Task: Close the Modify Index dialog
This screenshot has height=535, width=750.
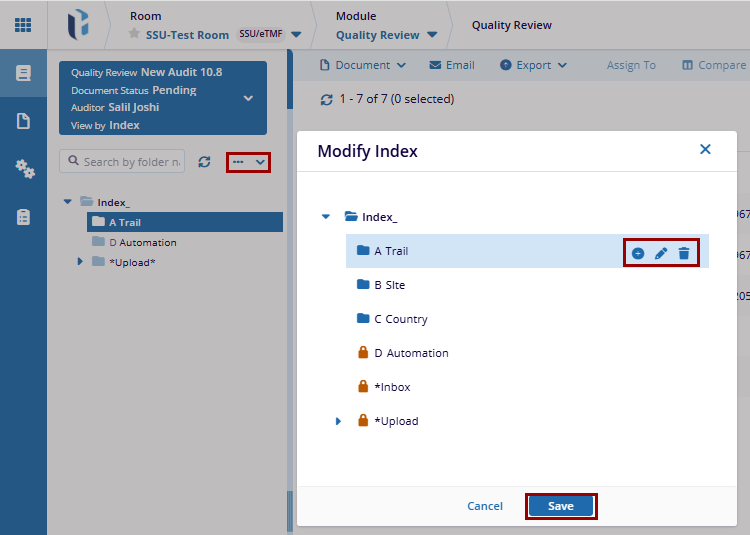Action: coord(705,149)
